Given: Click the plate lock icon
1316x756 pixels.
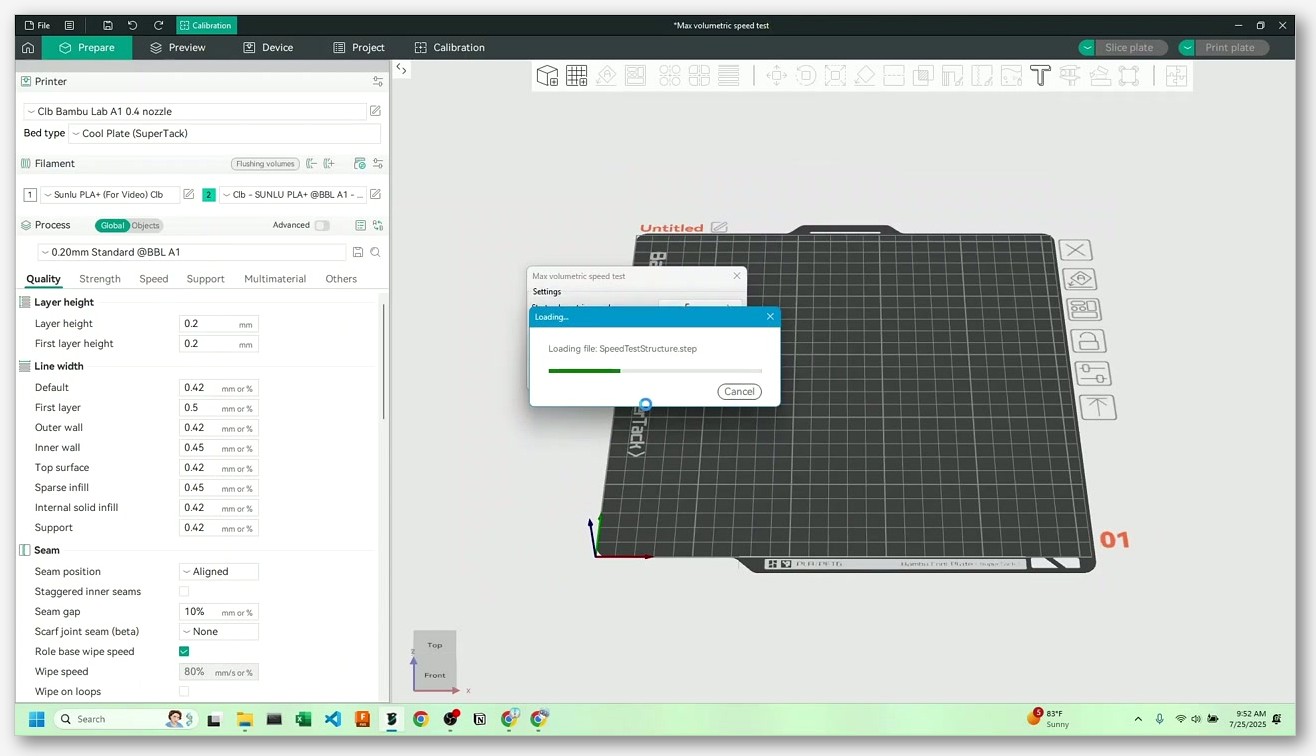Looking at the screenshot, I should 1088,341.
